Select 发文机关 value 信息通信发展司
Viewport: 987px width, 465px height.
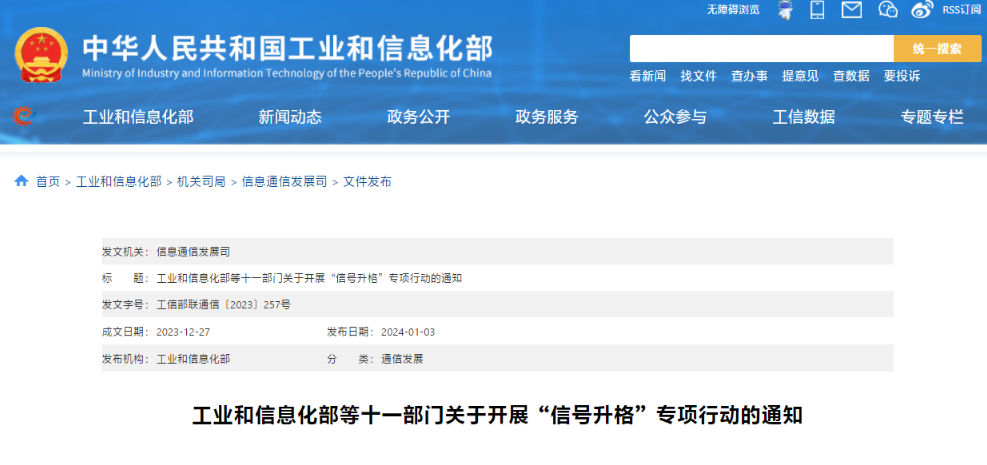click(193, 252)
